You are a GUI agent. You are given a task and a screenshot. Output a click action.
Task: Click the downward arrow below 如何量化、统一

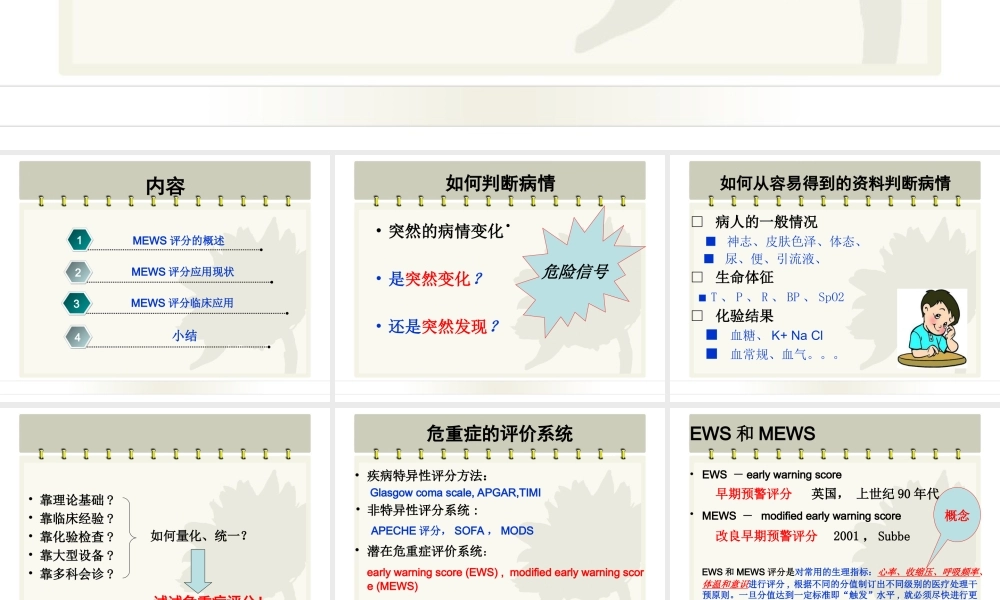[198, 570]
